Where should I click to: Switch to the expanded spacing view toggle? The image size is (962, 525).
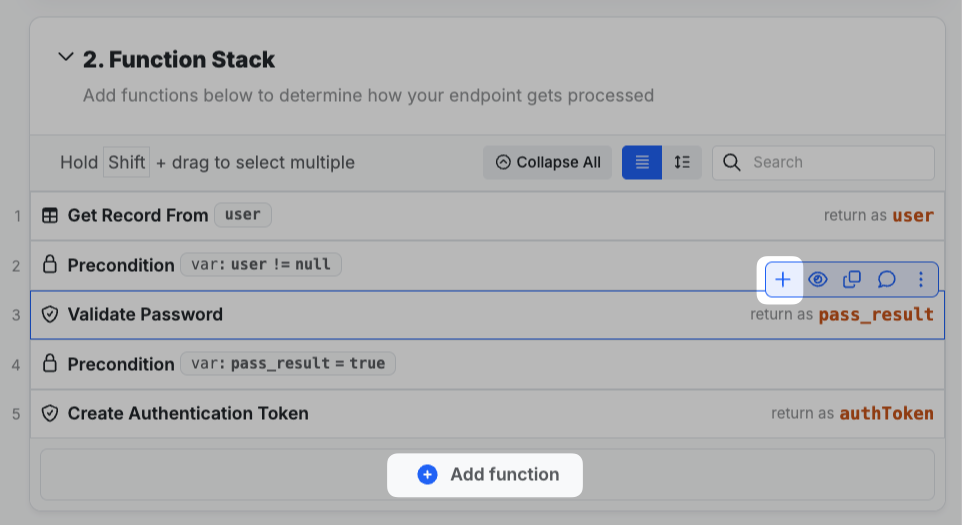[682, 162]
